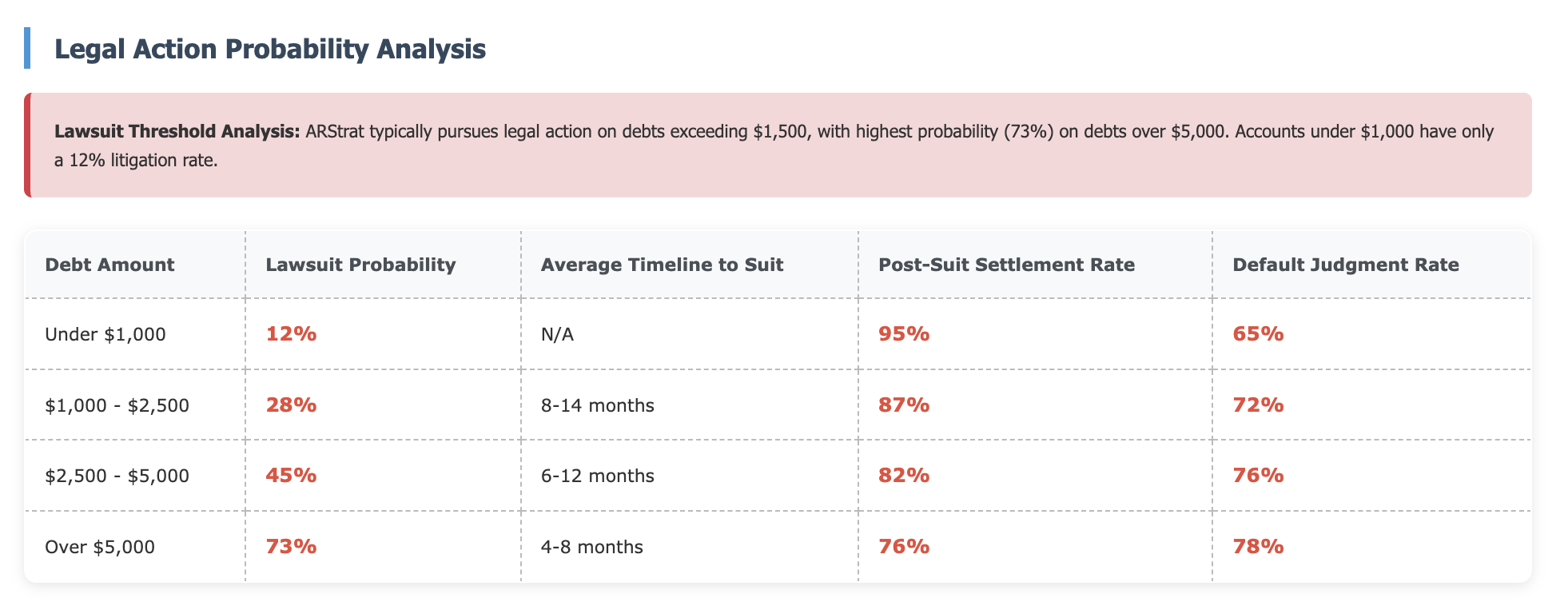
Task: Select the $2,500 - $5,000 row label
Action: (x=117, y=476)
